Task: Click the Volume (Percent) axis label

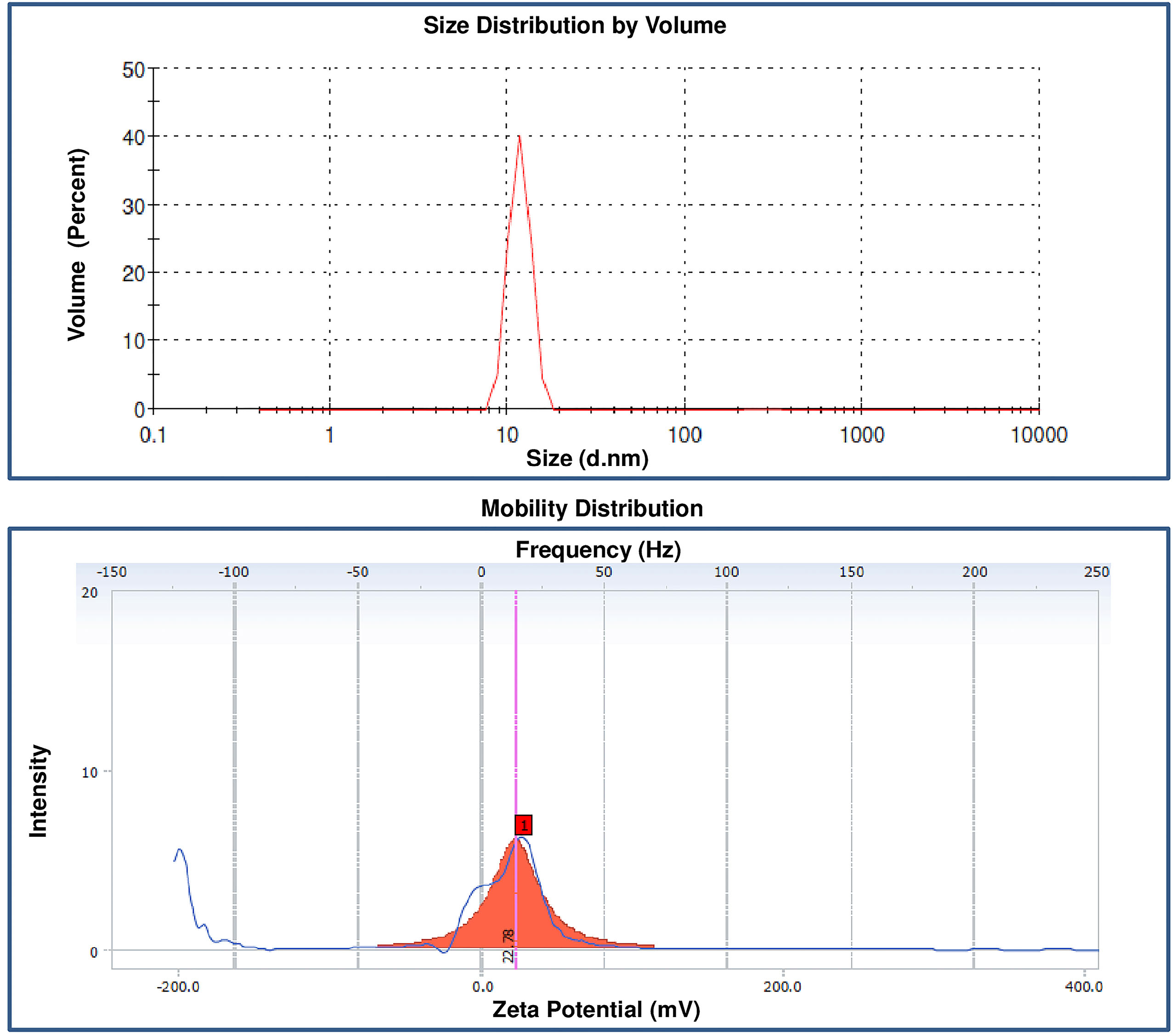Action: [77, 244]
